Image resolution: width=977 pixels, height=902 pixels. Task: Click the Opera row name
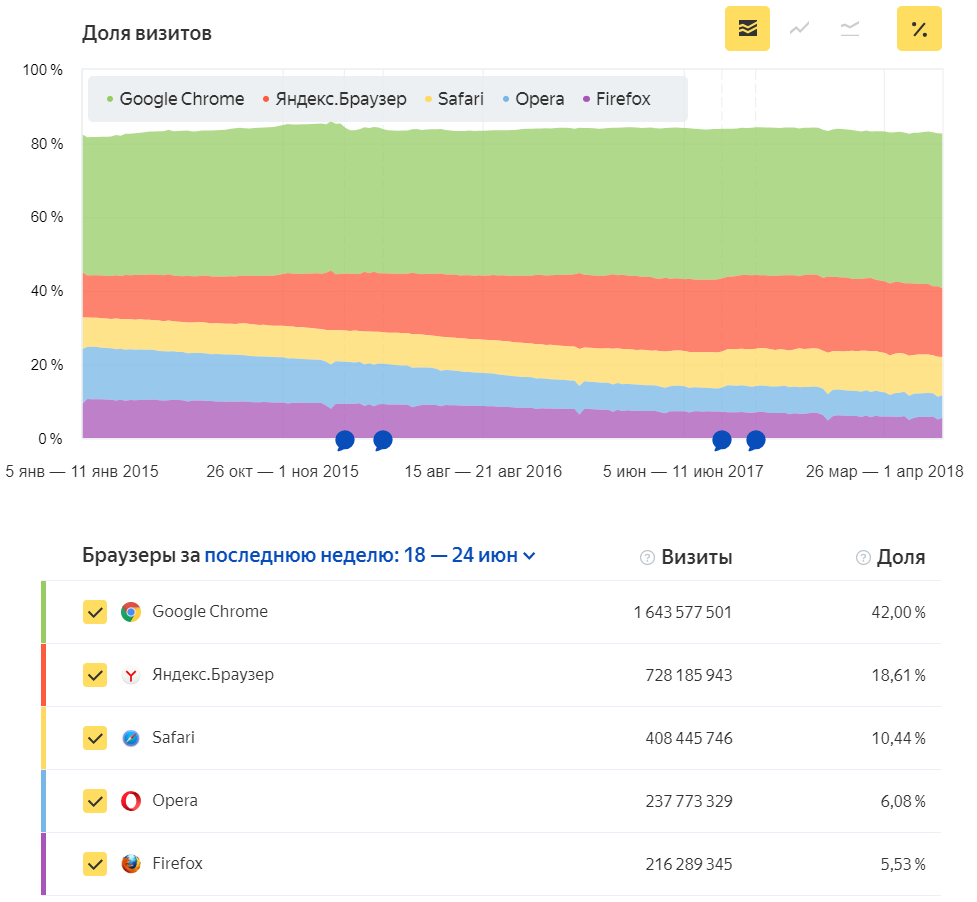175,801
